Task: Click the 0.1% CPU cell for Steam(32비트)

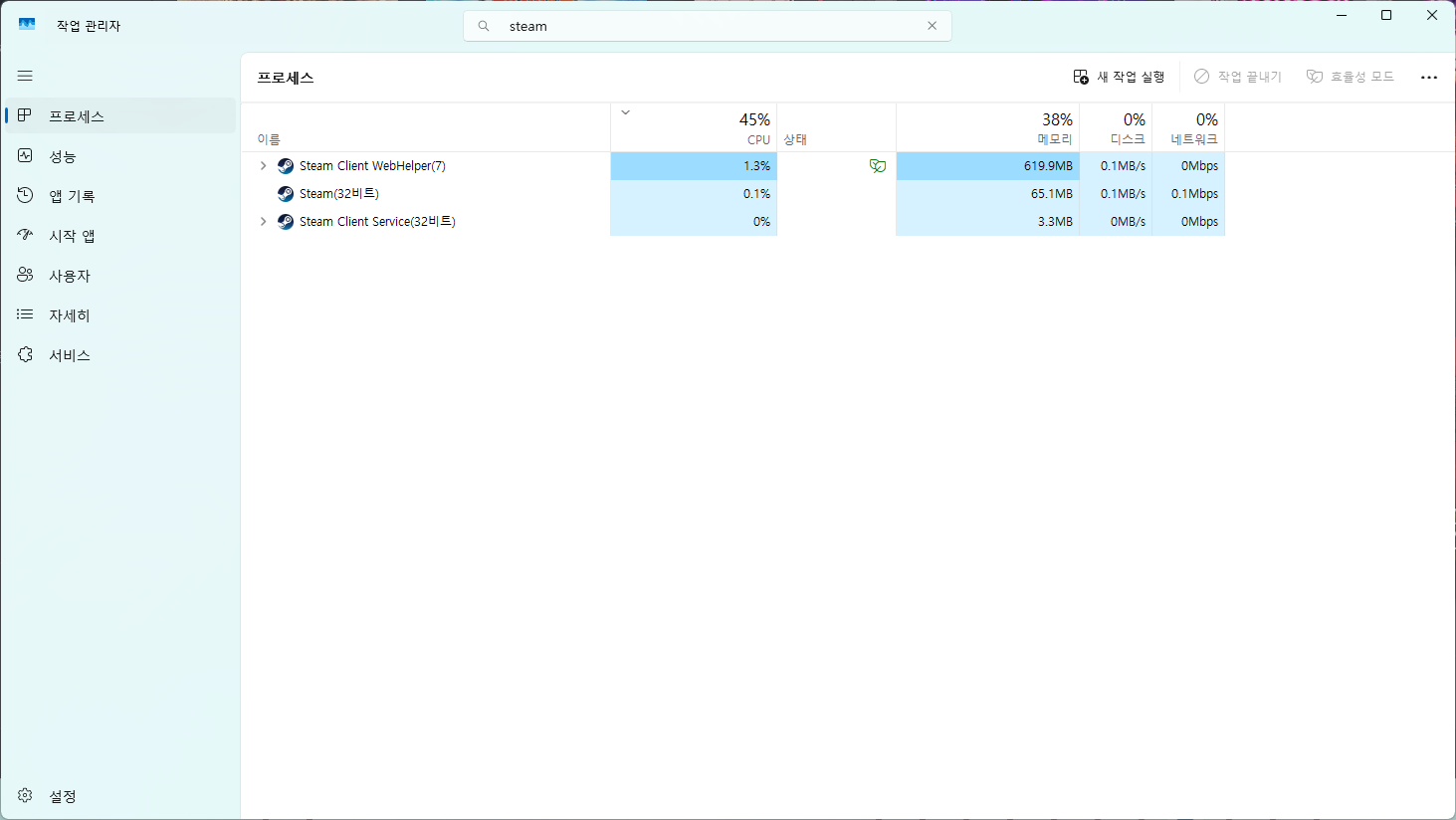Action: 694,194
